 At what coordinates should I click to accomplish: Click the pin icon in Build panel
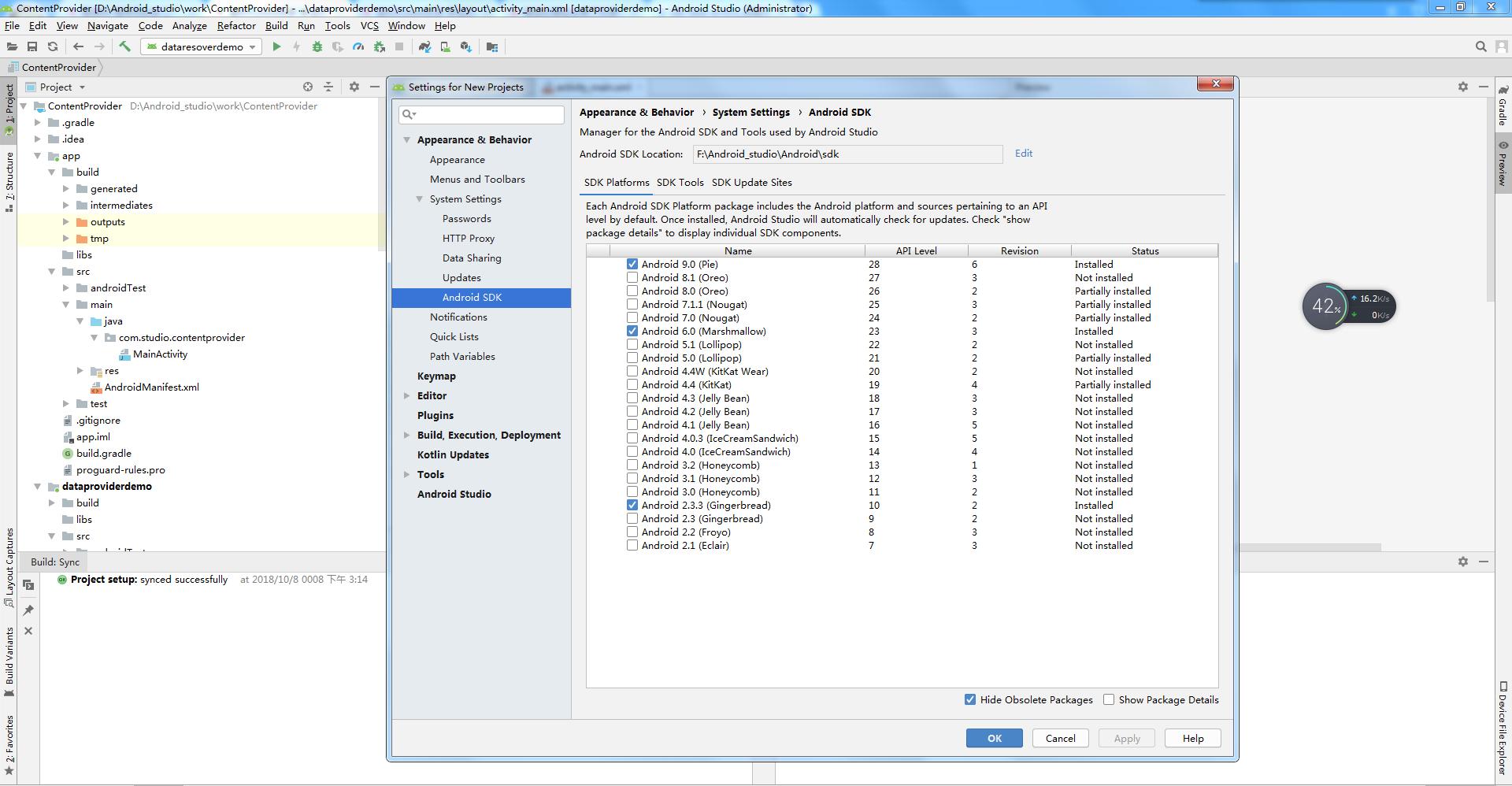28,610
